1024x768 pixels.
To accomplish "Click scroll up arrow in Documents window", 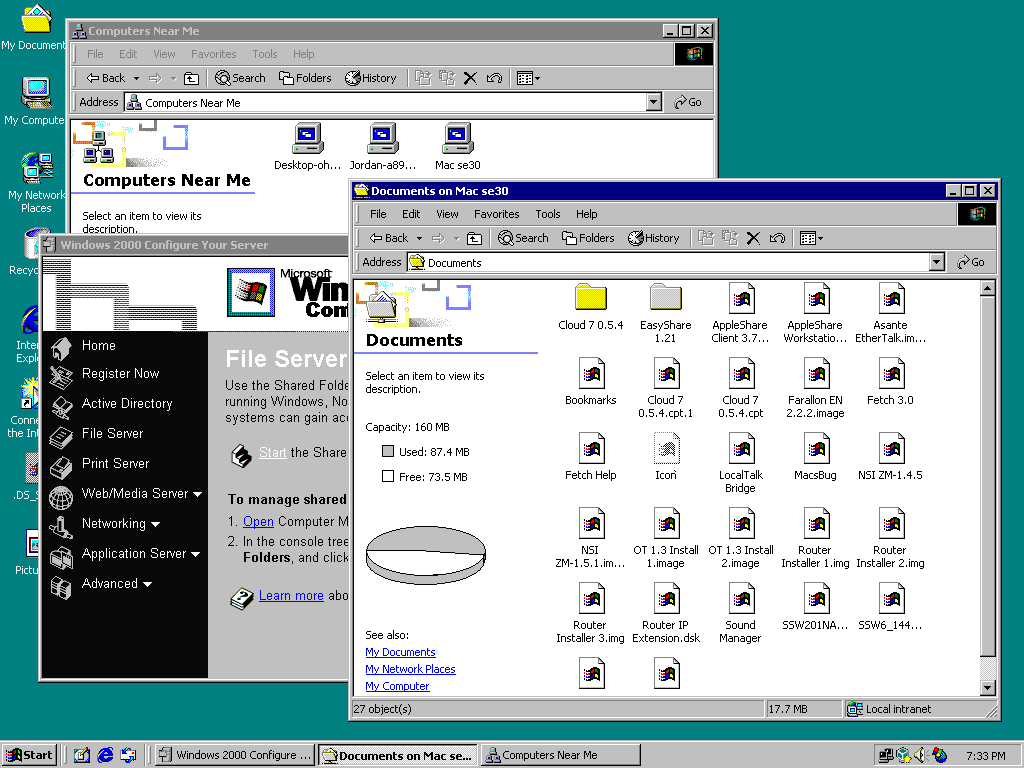I will pyautogui.click(x=987, y=288).
